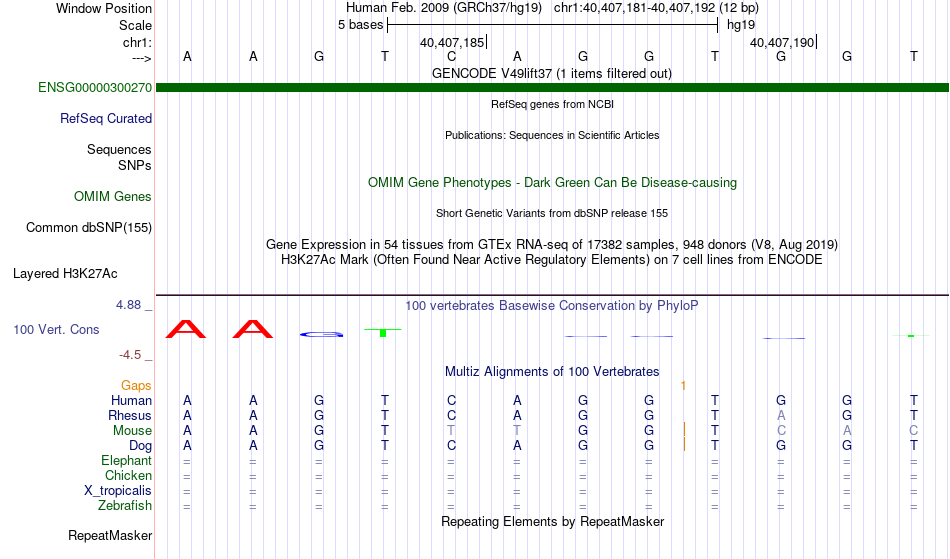The image size is (950, 559).
Task: Click the Multiz Alignments of 100 Vertebrates title
Action: (552, 371)
